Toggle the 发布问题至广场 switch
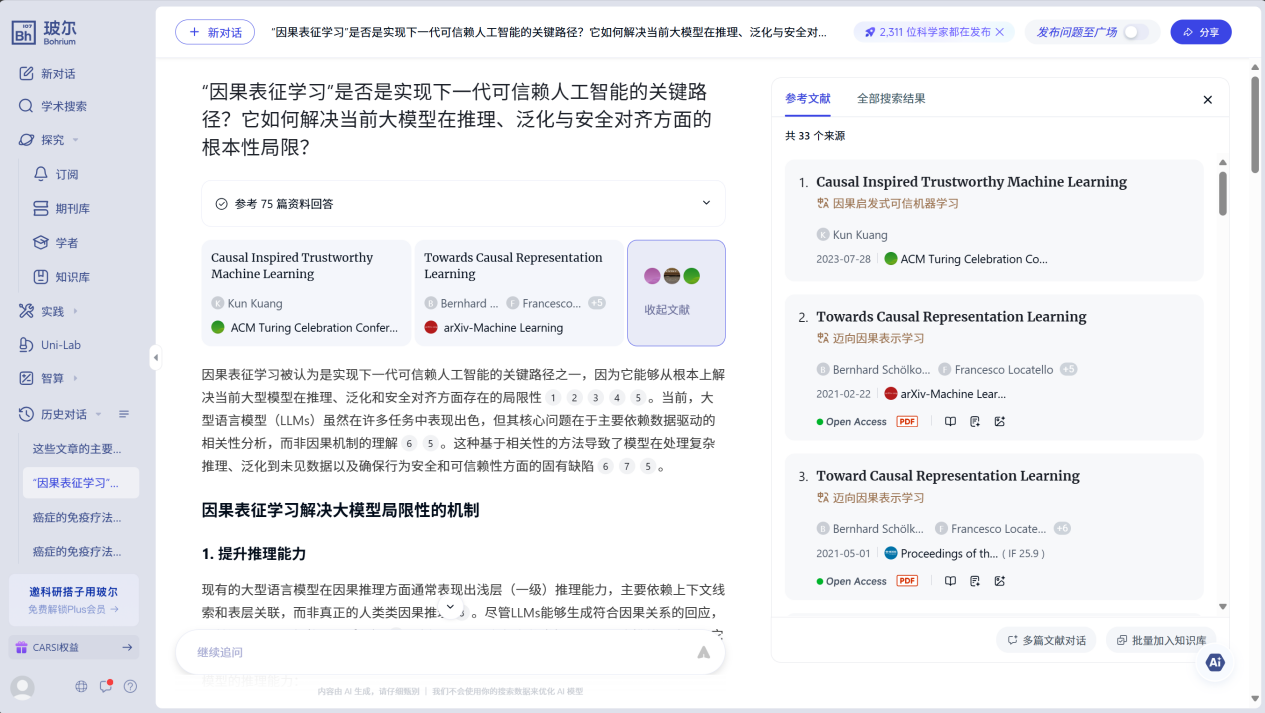1265x713 pixels. [1135, 32]
